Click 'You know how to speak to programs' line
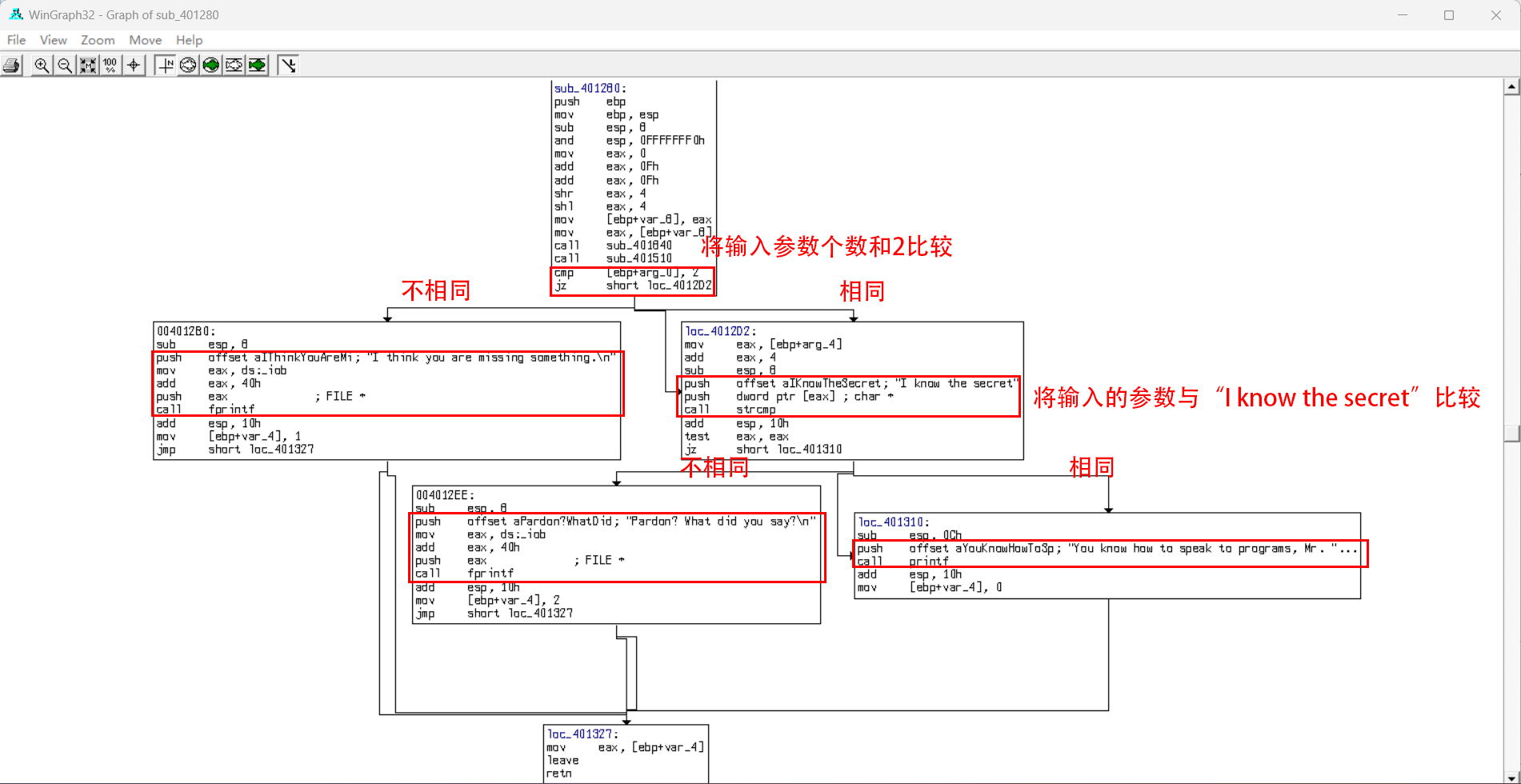The height and width of the screenshot is (784, 1521). (x=1107, y=549)
